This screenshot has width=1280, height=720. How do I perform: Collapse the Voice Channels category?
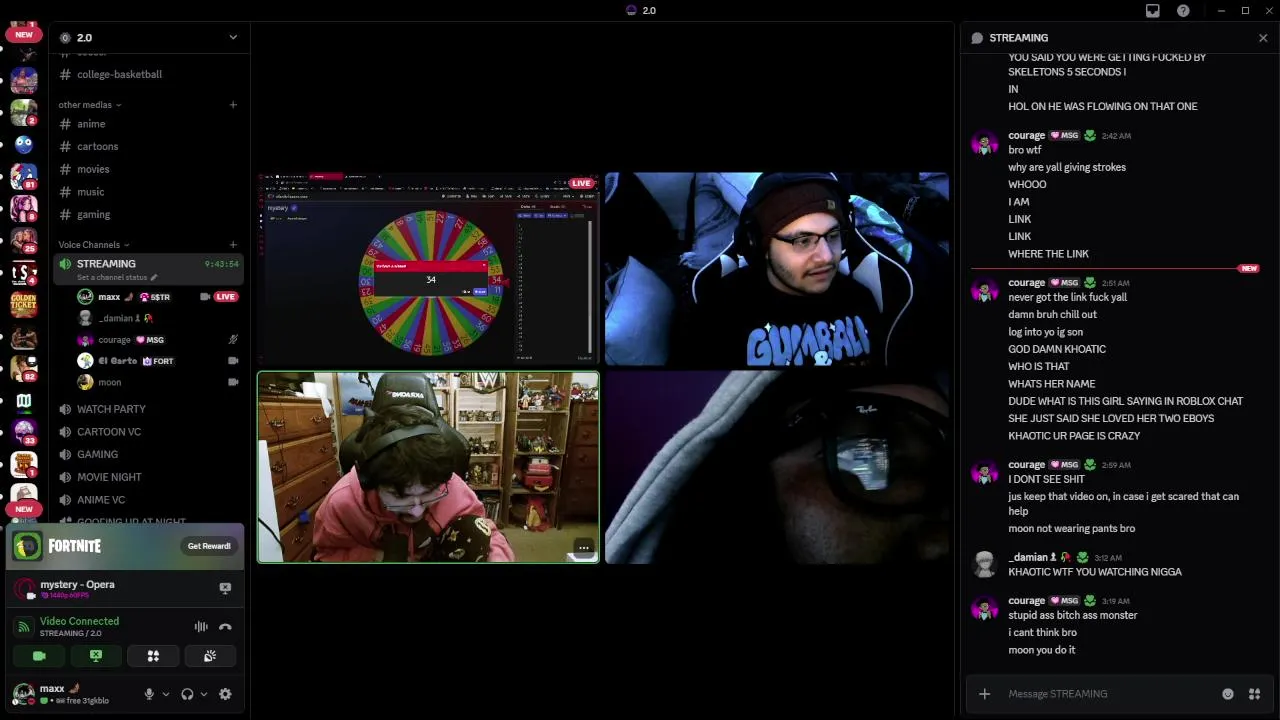93,245
